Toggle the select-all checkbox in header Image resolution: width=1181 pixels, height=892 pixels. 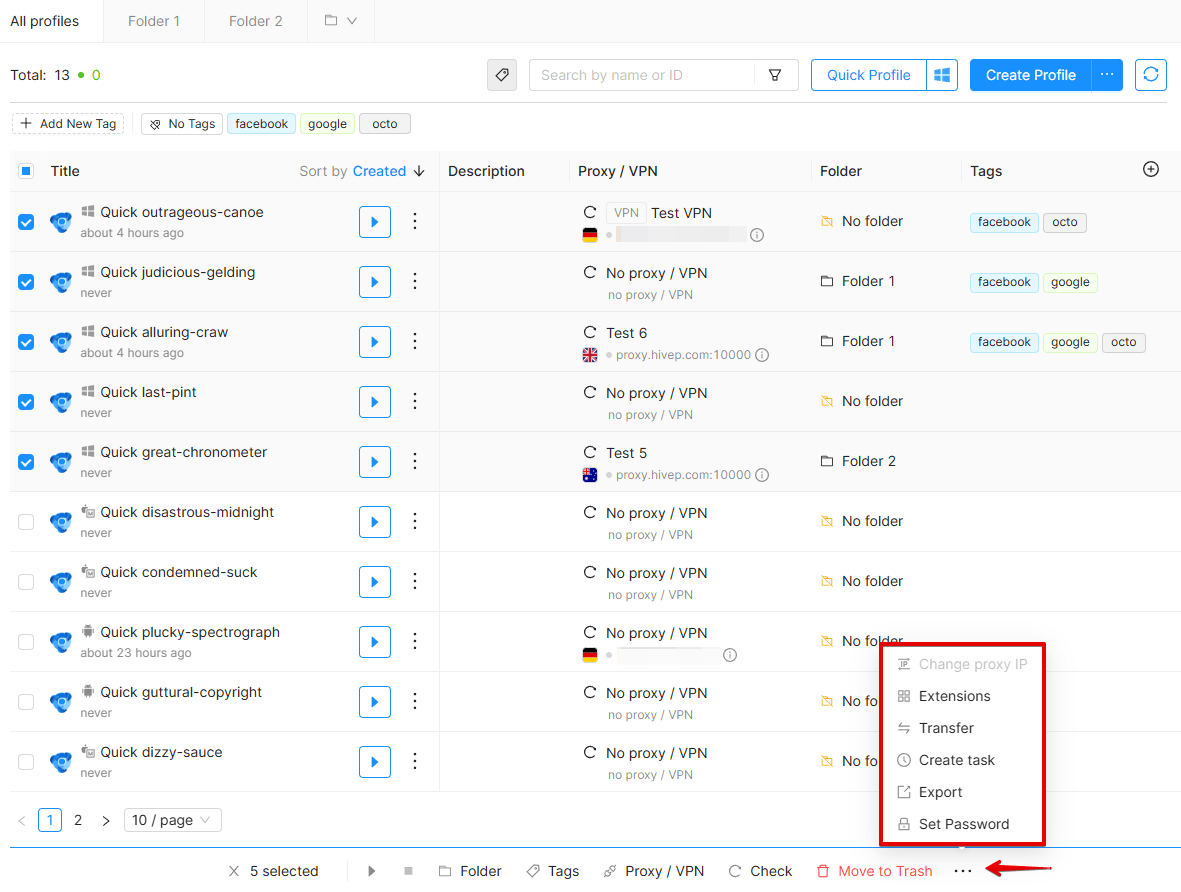tap(26, 171)
